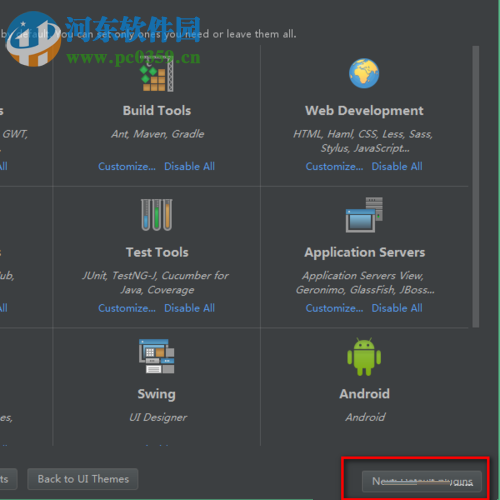Screen dimensions: 500x500
Task: Select the Web Development heading
Action: pyautogui.click(x=364, y=111)
